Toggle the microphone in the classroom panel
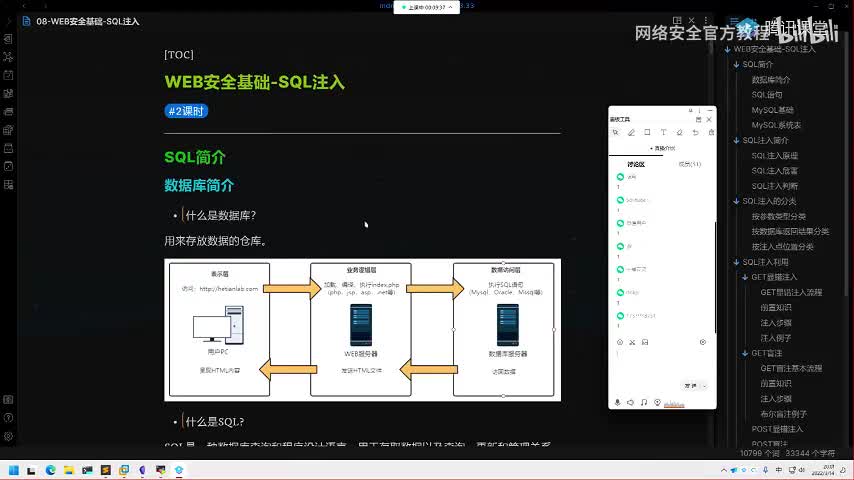Screen dimensions: 854x480 click(618, 402)
